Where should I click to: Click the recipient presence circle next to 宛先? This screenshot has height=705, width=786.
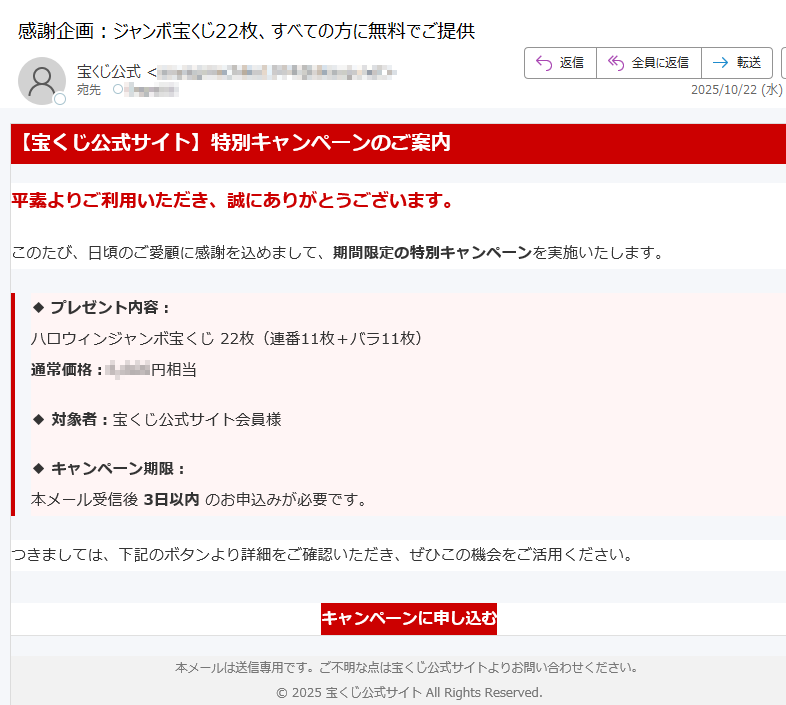118,89
